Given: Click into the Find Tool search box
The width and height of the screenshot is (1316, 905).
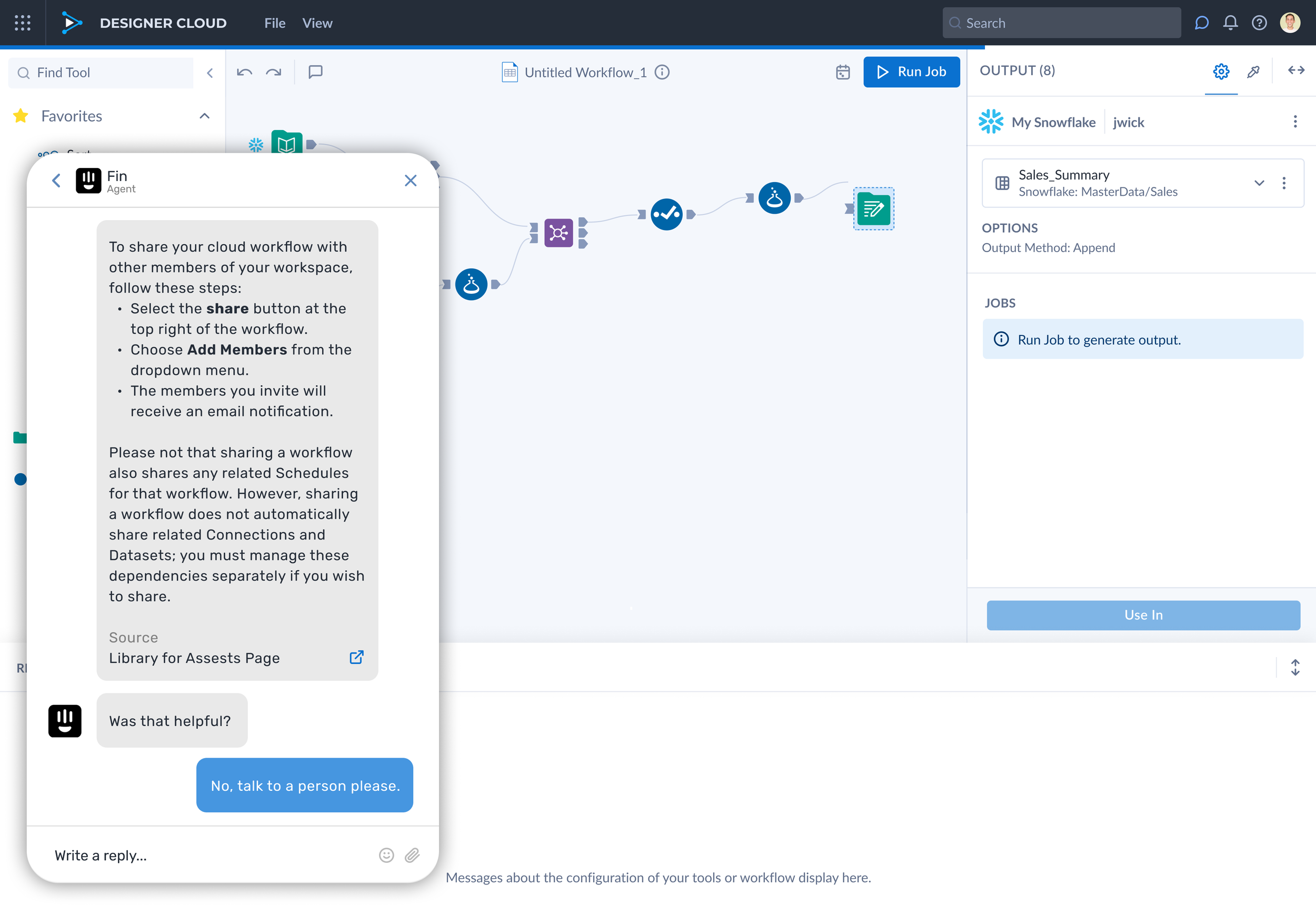Looking at the screenshot, I should coord(101,73).
